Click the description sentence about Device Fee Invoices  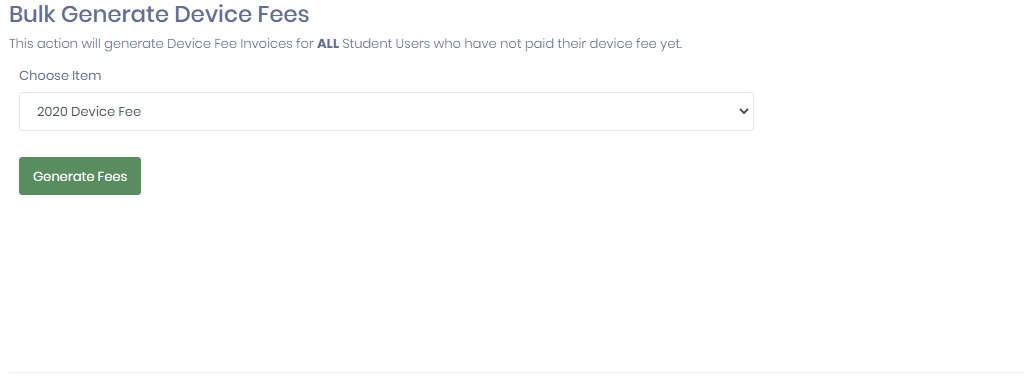[345, 44]
